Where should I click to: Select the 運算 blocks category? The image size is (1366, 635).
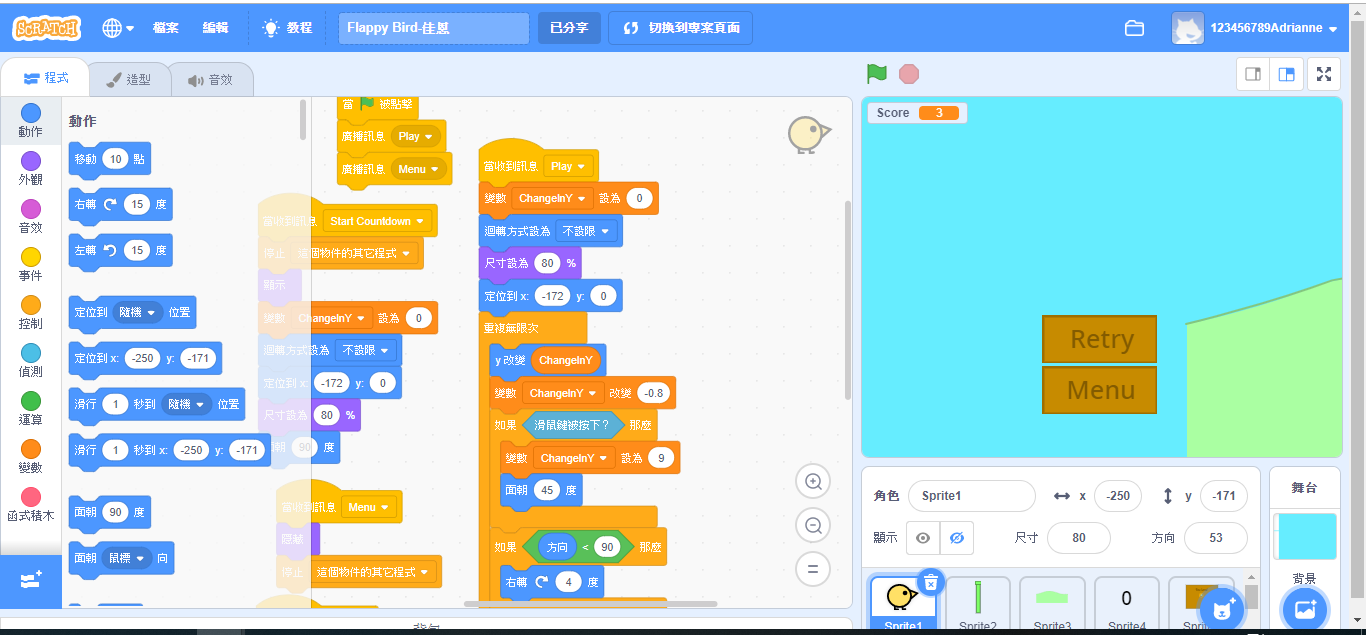click(31, 408)
